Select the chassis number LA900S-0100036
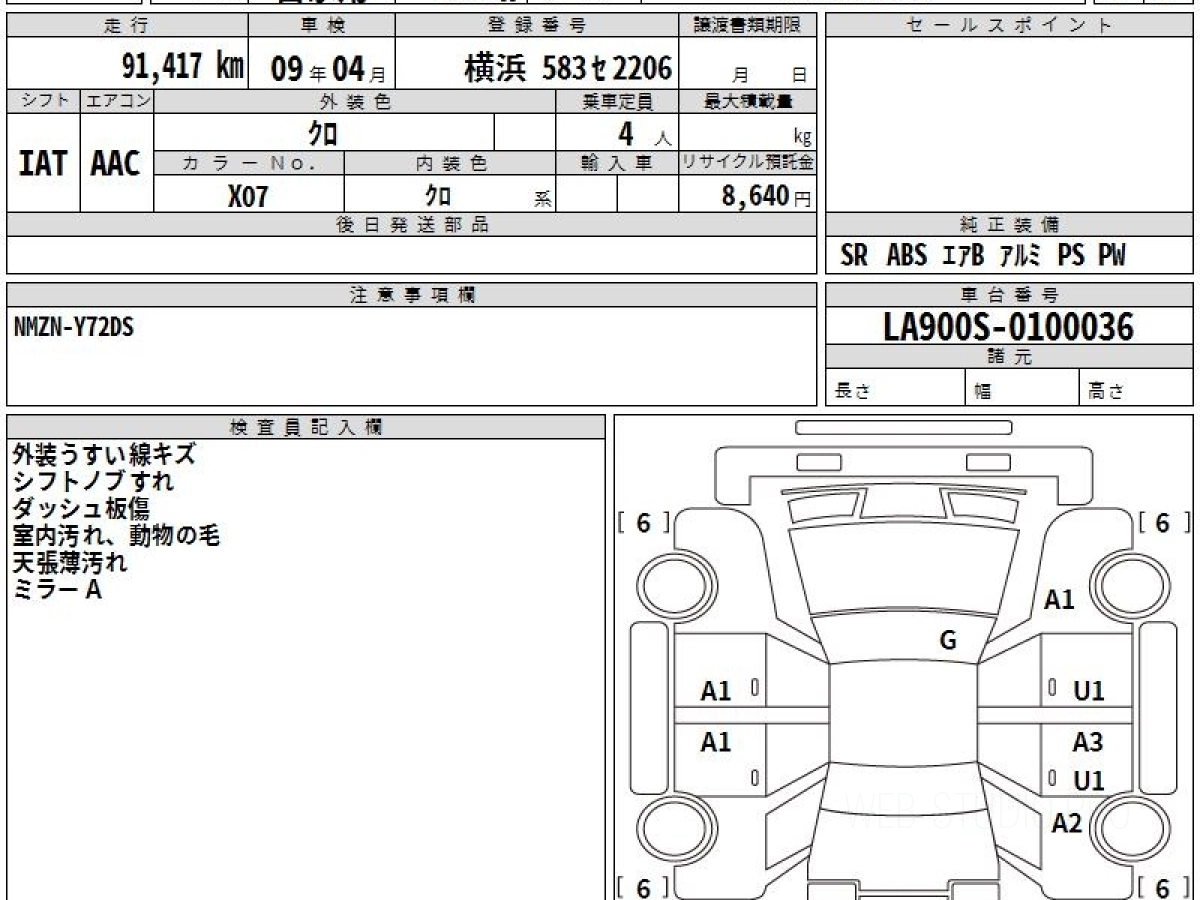The width and height of the screenshot is (1200, 900). [1008, 327]
